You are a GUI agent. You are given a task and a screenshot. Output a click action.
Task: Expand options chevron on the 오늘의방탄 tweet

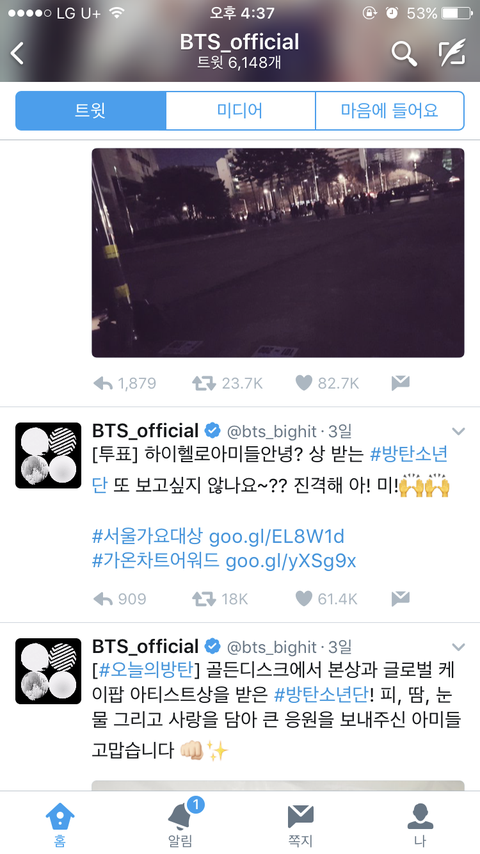[459, 648]
